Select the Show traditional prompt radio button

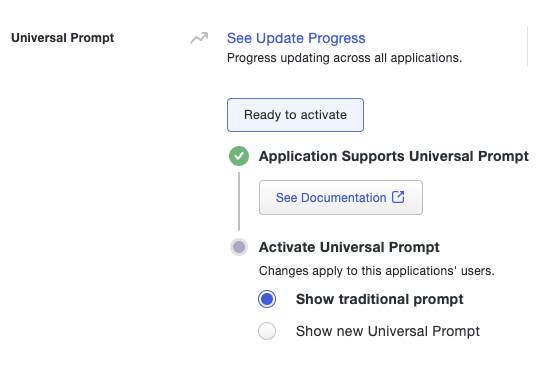point(267,299)
